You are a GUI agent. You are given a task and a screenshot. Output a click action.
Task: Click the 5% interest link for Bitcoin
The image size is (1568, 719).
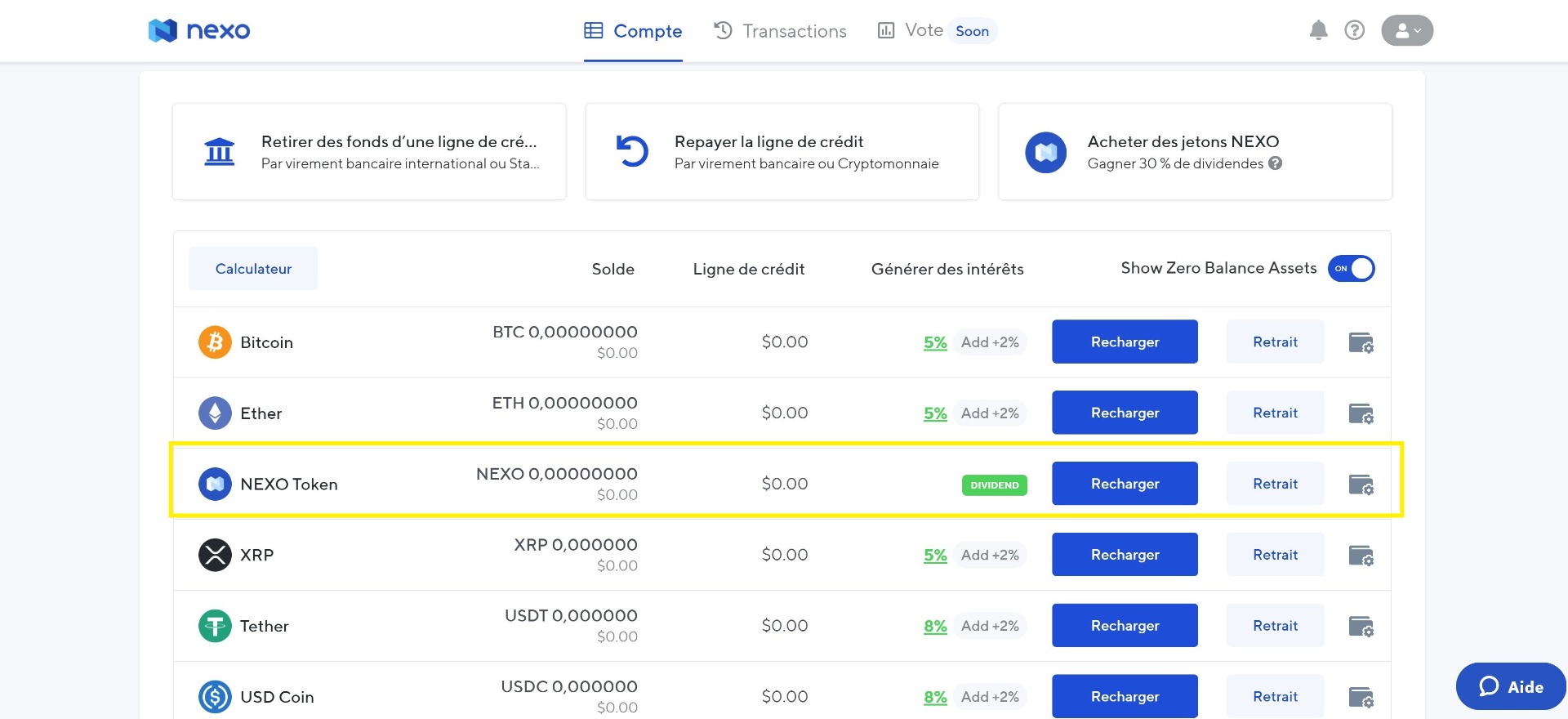click(x=935, y=342)
